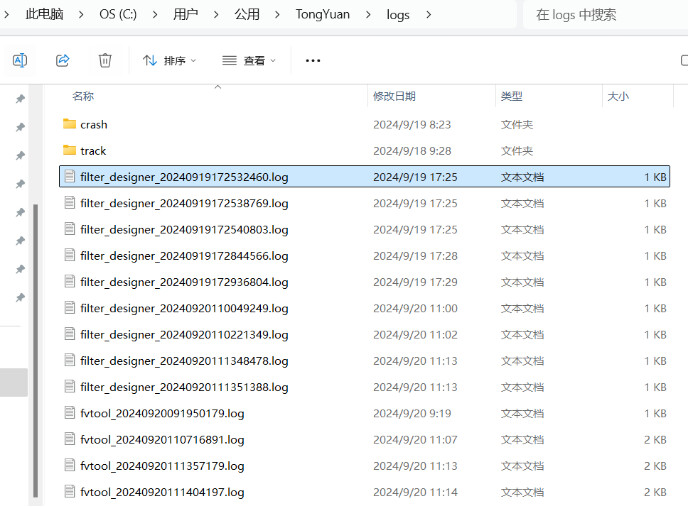Select filter_designer_20240920110221349.log file icon
This screenshot has height=507, width=688.
click(x=69, y=334)
